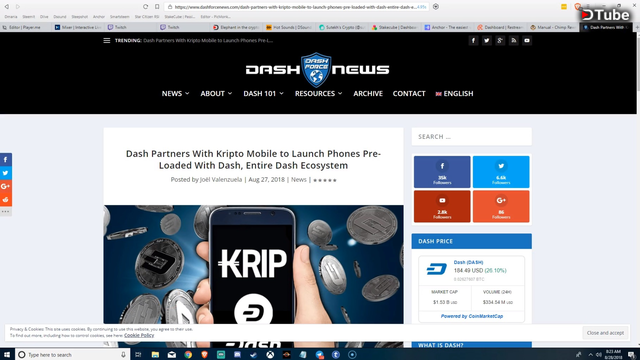Open the YouTube icon in the top bar
Viewport: 640px width, 360px height.
click(527, 40)
